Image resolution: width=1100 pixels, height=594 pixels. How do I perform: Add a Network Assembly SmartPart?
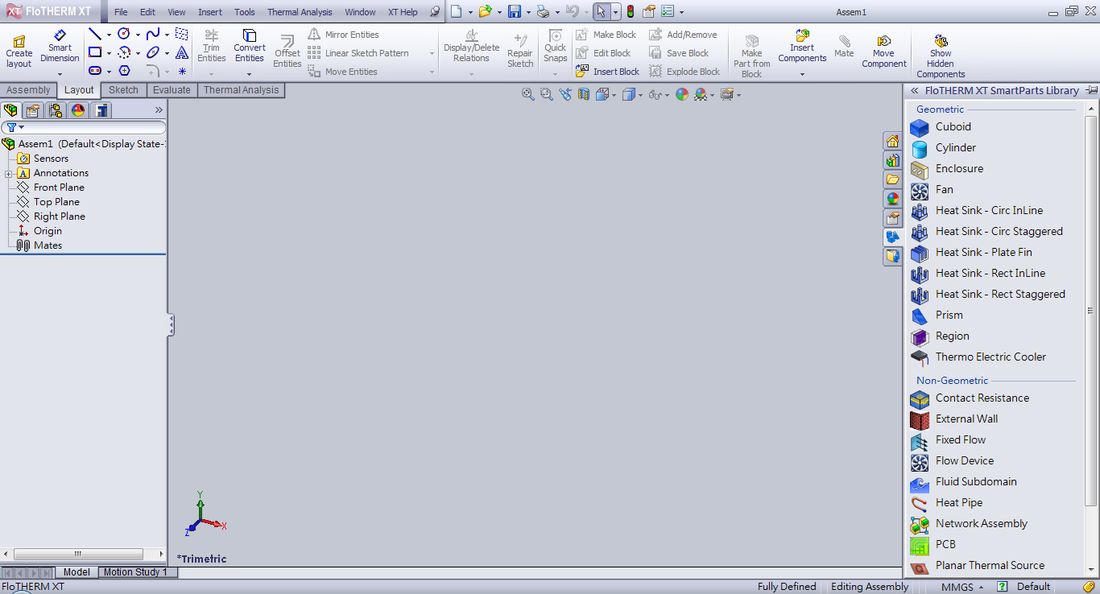969,524
